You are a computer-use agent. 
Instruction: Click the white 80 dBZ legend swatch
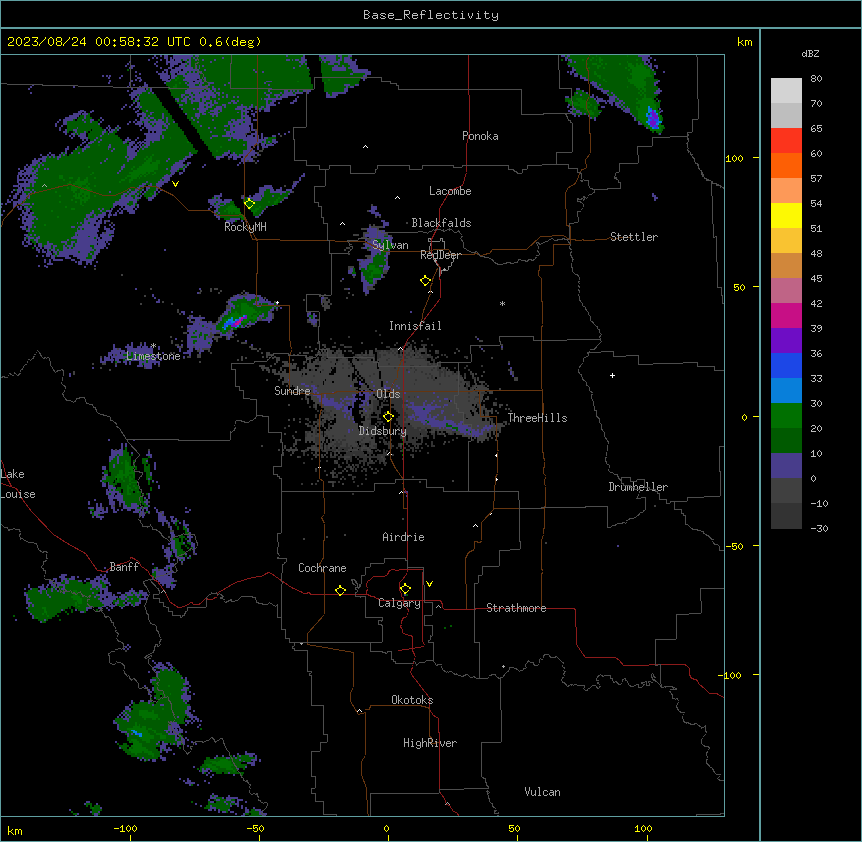786,91
